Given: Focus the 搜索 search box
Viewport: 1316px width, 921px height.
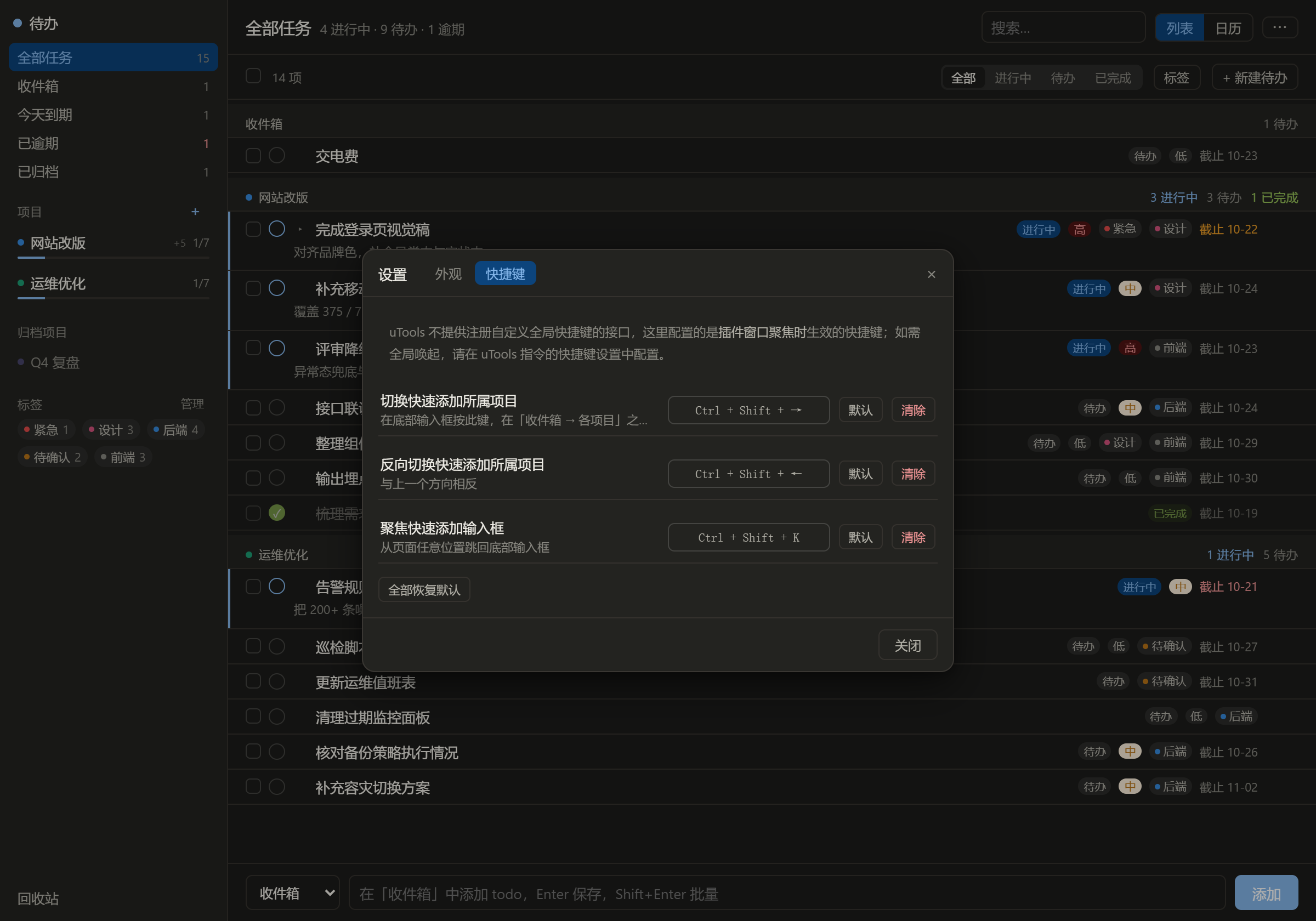Looking at the screenshot, I should pyautogui.click(x=1063, y=27).
